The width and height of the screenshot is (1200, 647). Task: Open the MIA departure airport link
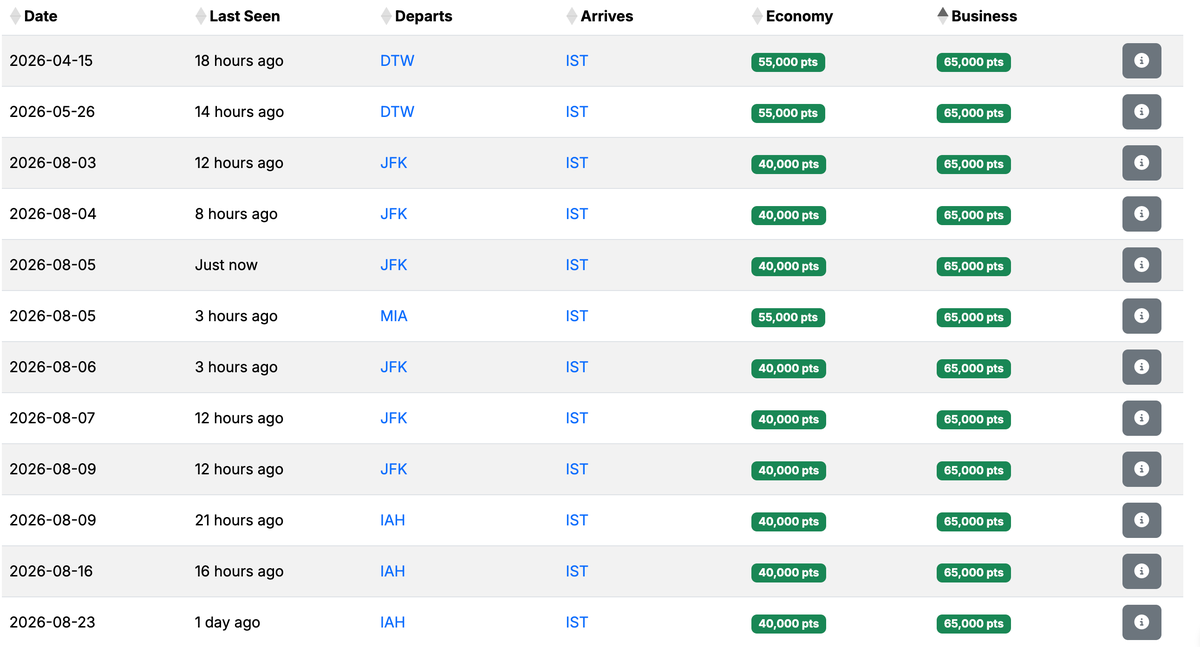coord(394,316)
